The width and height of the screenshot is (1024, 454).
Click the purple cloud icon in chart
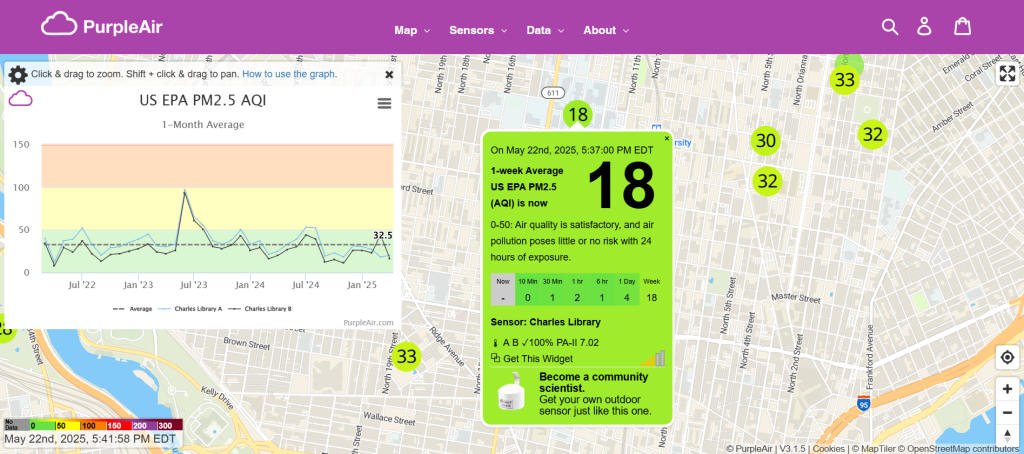(20, 99)
